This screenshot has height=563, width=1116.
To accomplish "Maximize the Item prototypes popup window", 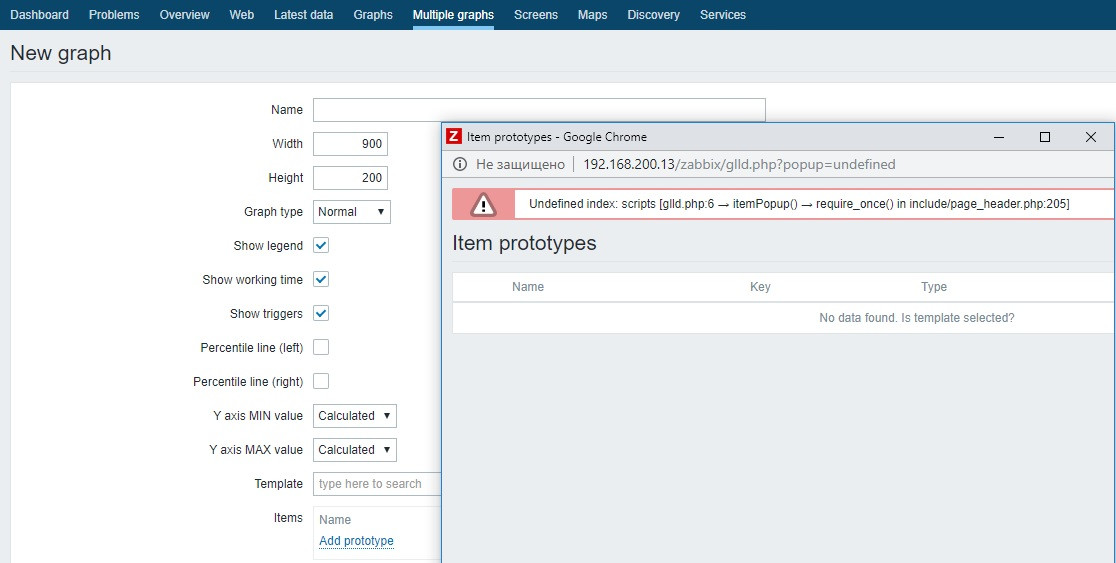I will (1045, 137).
